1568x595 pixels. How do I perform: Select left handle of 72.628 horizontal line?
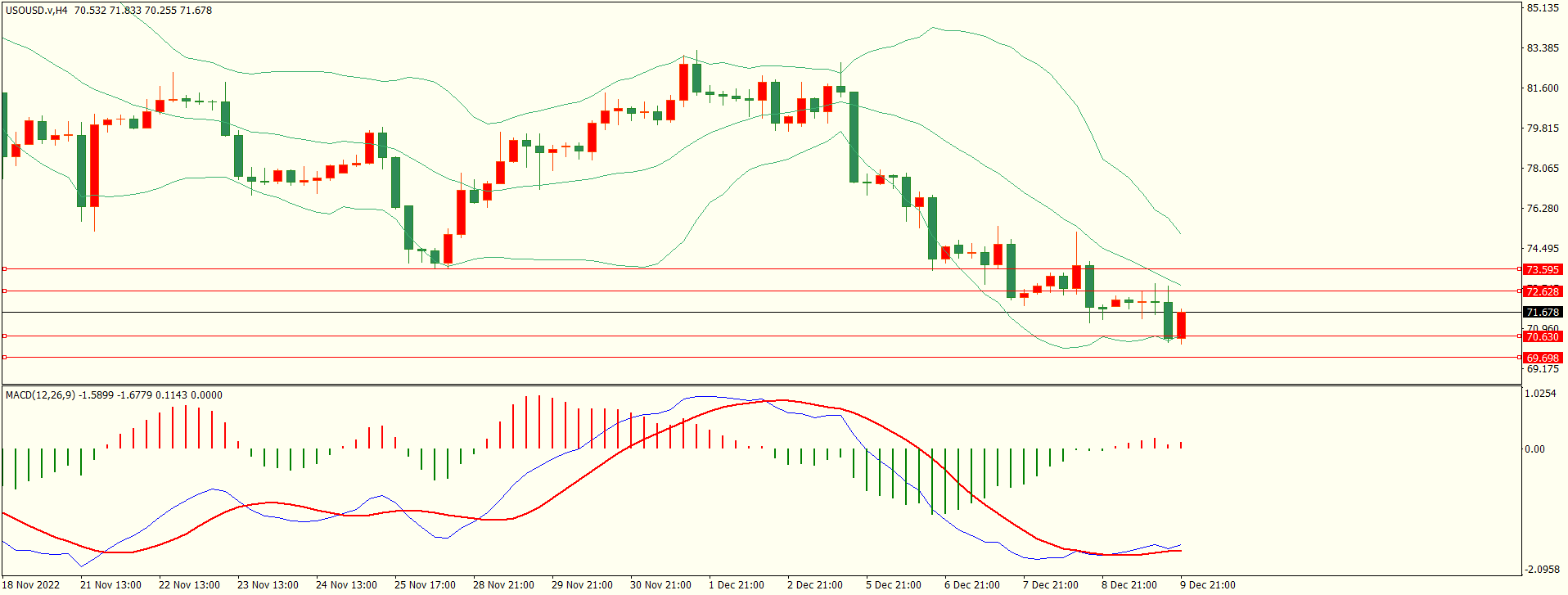(5, 291)
